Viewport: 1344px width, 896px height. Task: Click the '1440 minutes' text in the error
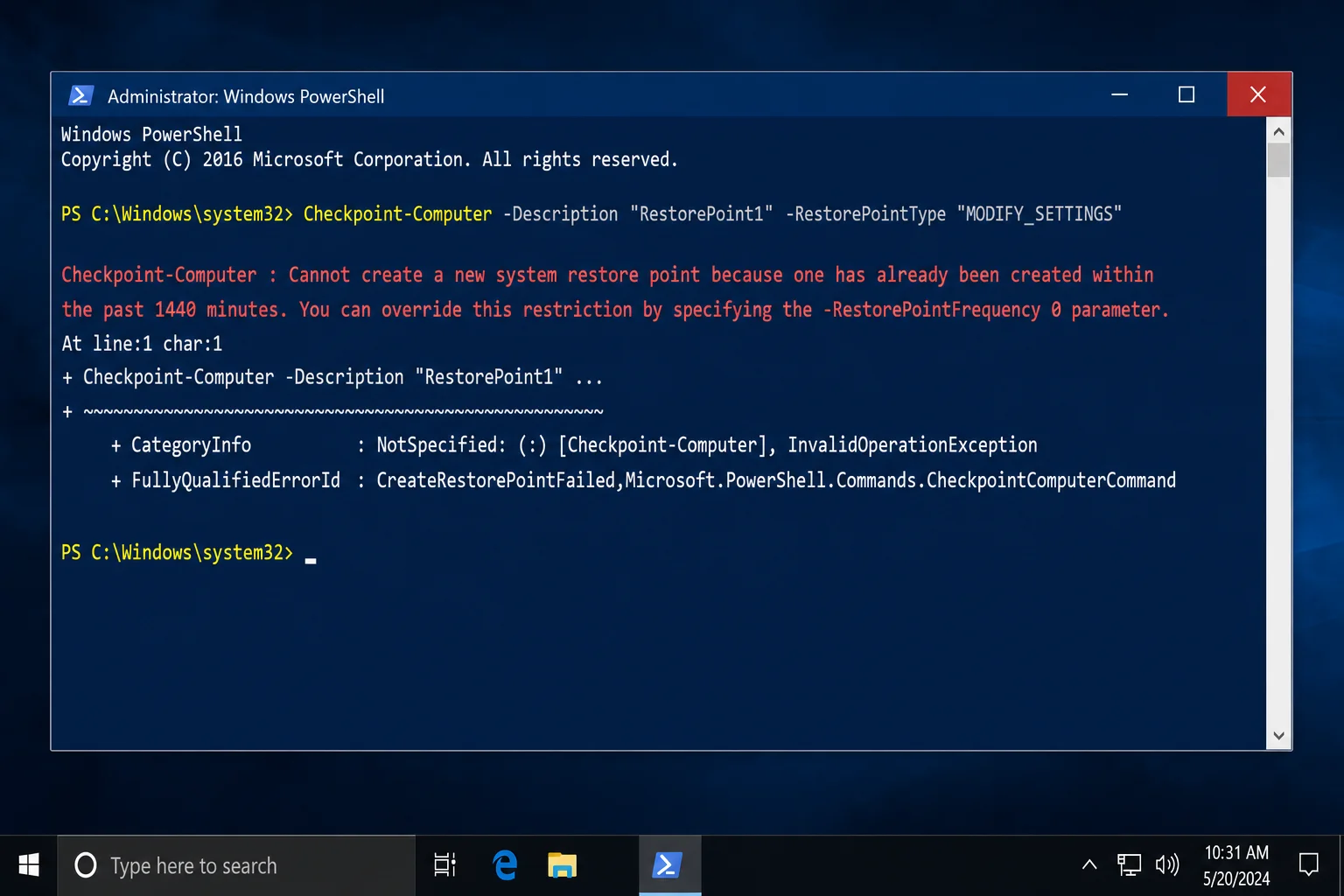pos(219,310)
